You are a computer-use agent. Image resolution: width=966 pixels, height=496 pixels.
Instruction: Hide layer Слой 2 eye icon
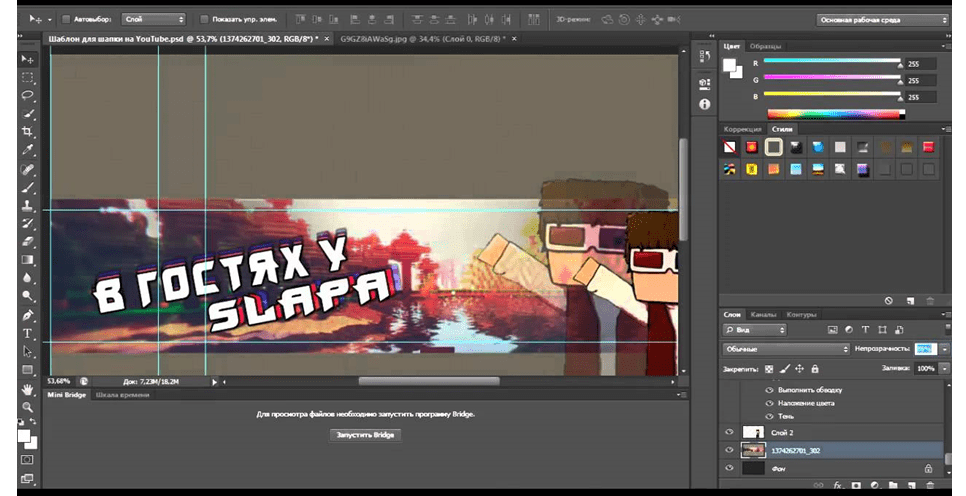[729, 432]
